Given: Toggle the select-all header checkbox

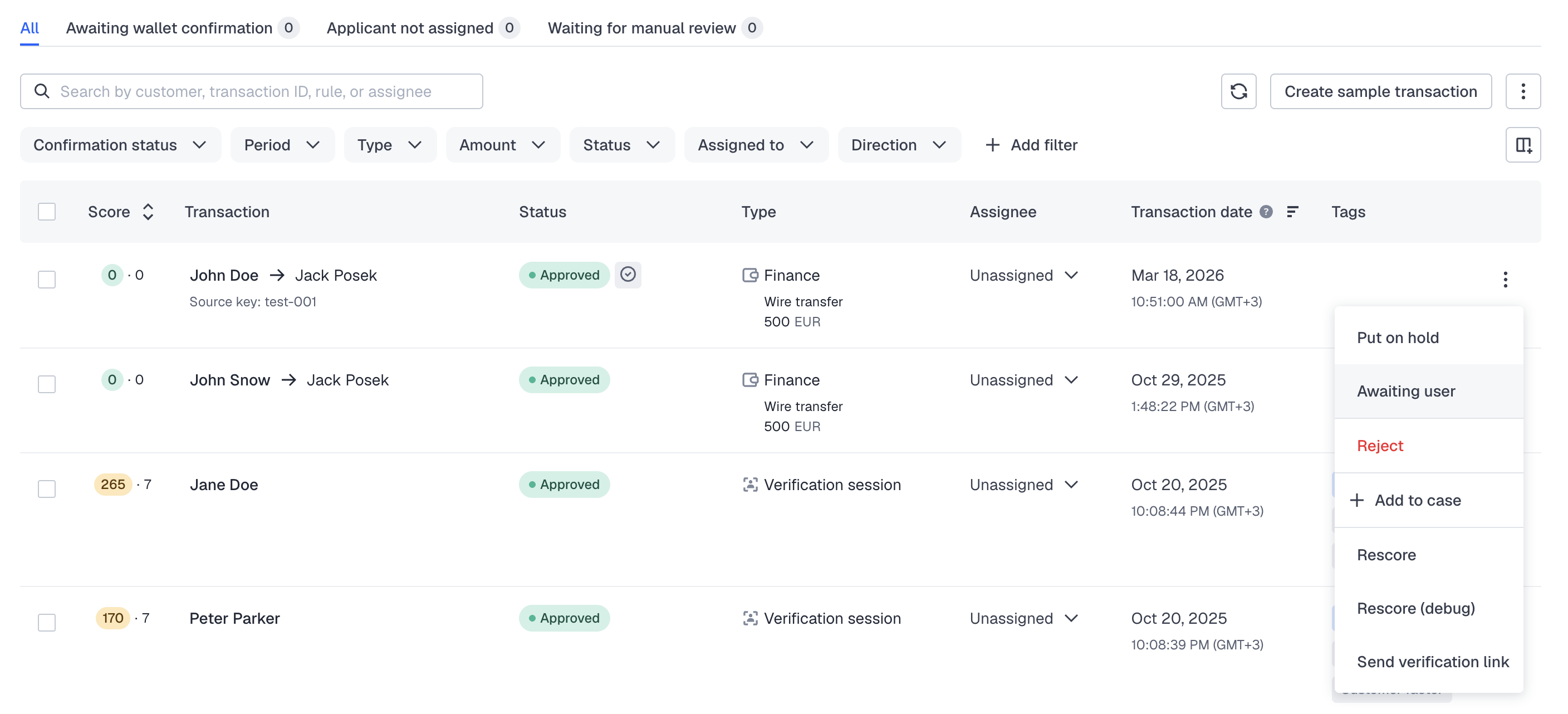Looking at the screenshot, I should click(47, 212).
